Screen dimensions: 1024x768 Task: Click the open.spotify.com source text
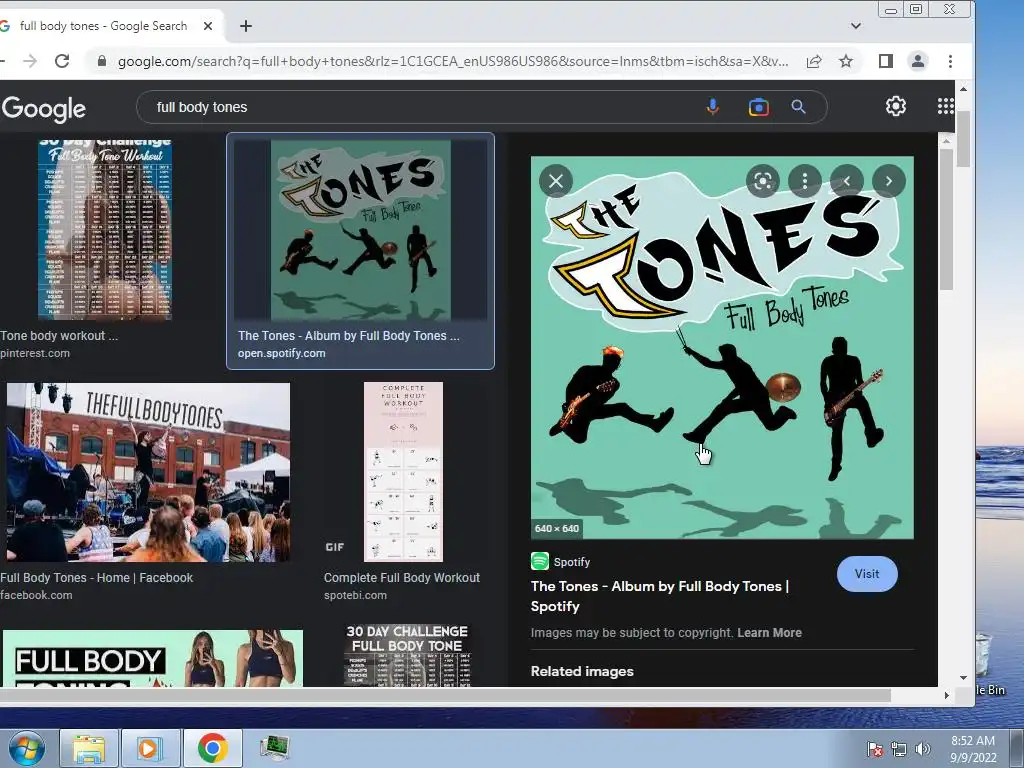point(281,353)
